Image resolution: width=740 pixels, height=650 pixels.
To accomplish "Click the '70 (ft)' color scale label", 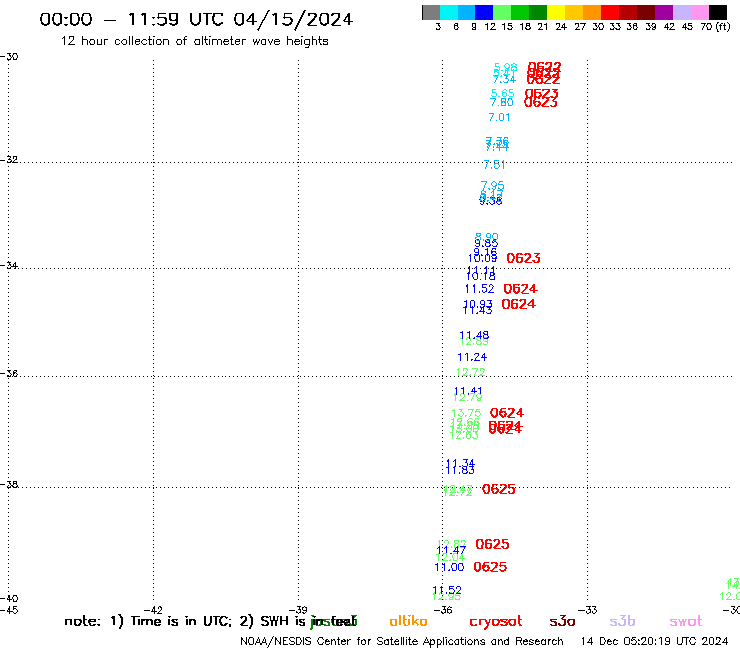I will [x=715, y=26].
